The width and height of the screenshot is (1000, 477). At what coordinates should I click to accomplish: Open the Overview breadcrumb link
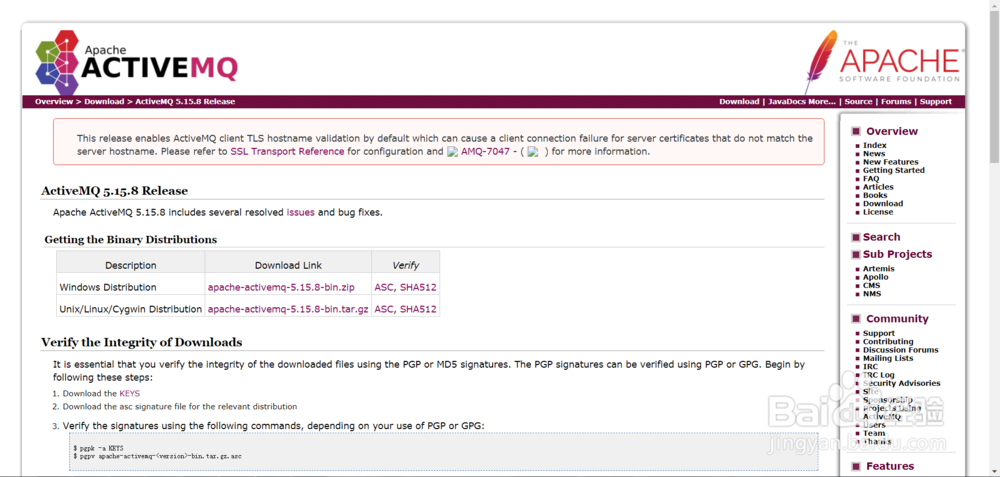coord(54,101)
